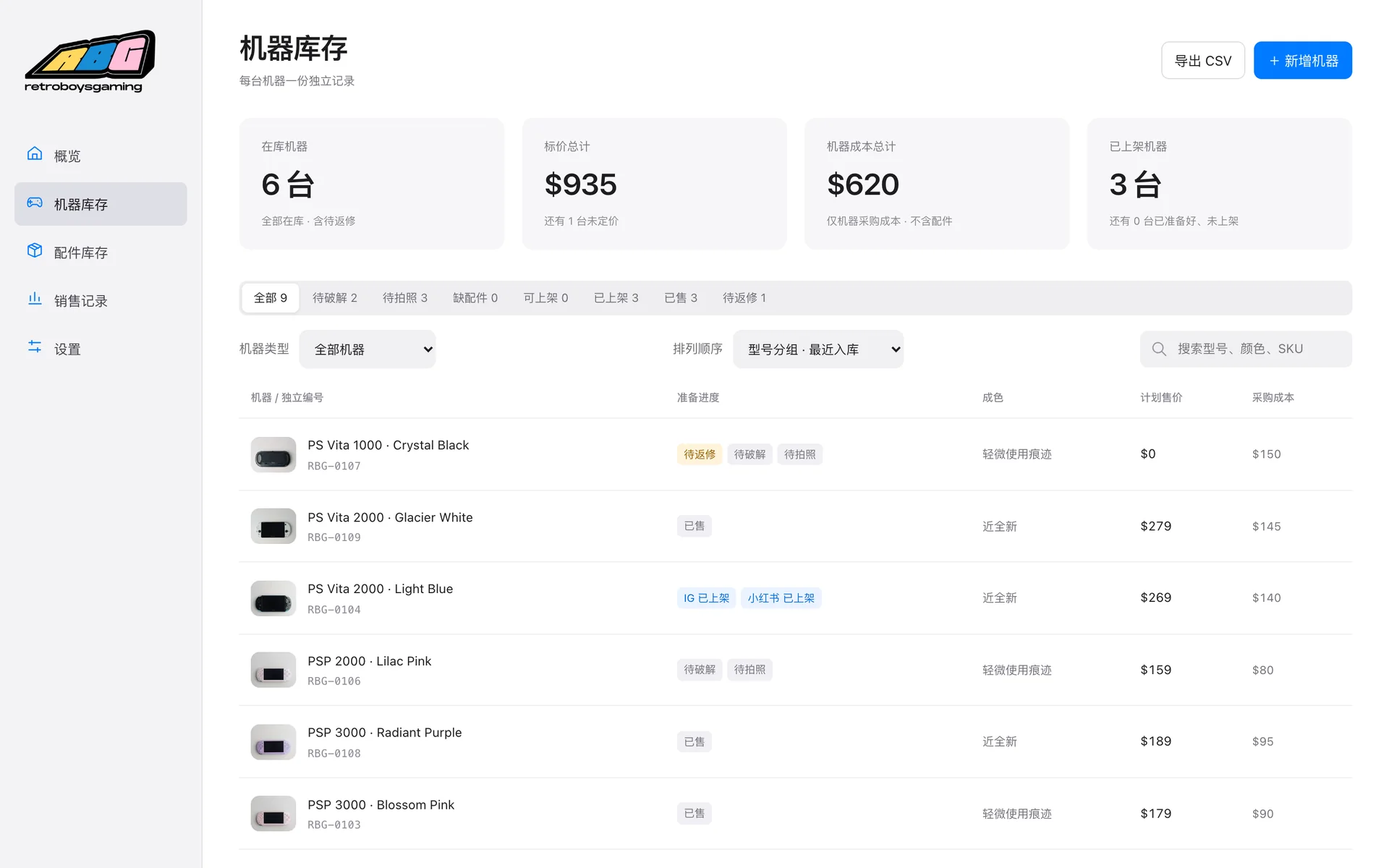
Task: Switch to the 待拍照 3 tab
Action: click(x=405, y=298)
